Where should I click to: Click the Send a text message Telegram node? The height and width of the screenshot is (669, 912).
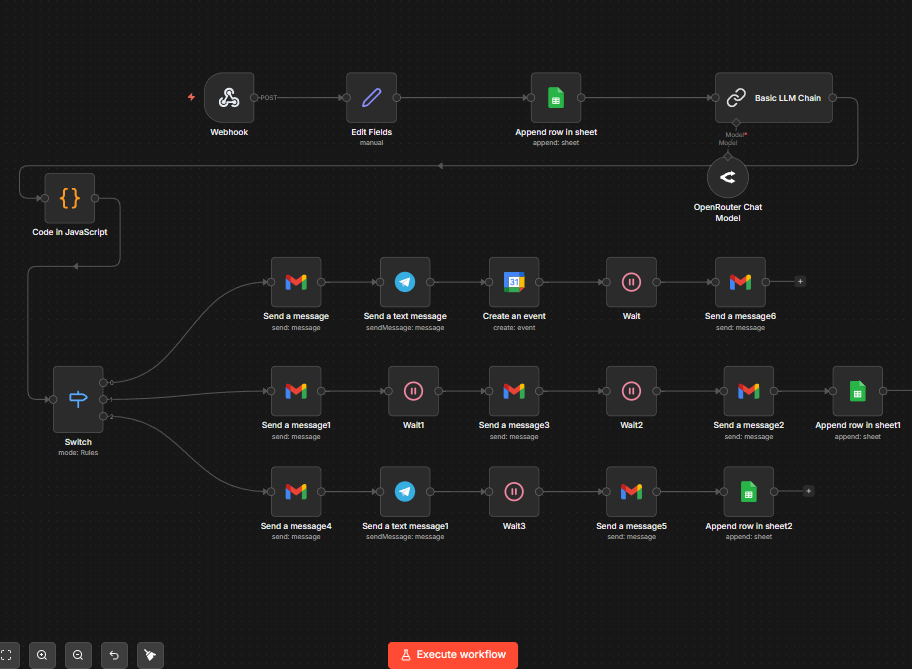(x=405, y=282)
